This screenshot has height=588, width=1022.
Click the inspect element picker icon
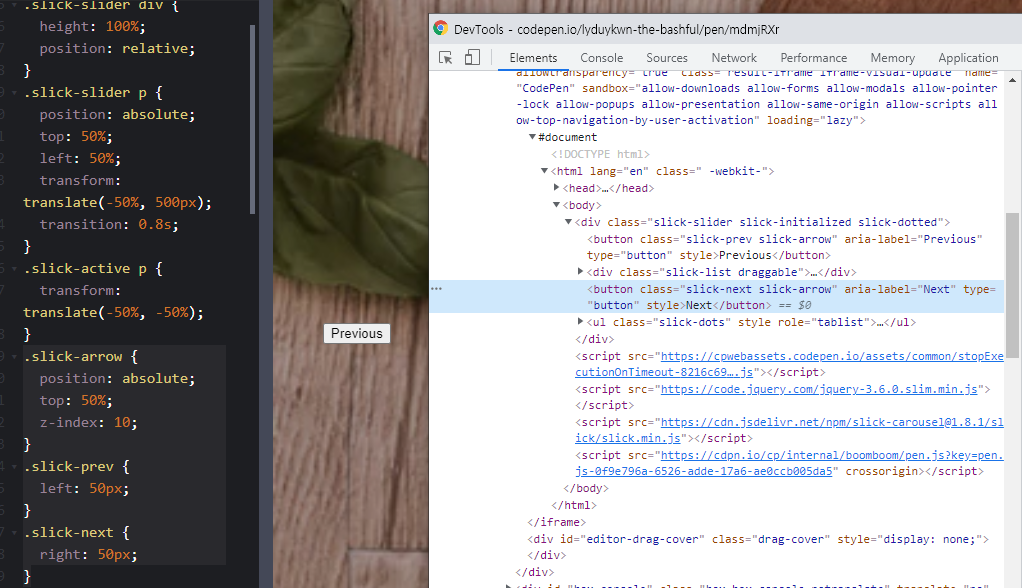click(446, 57)
